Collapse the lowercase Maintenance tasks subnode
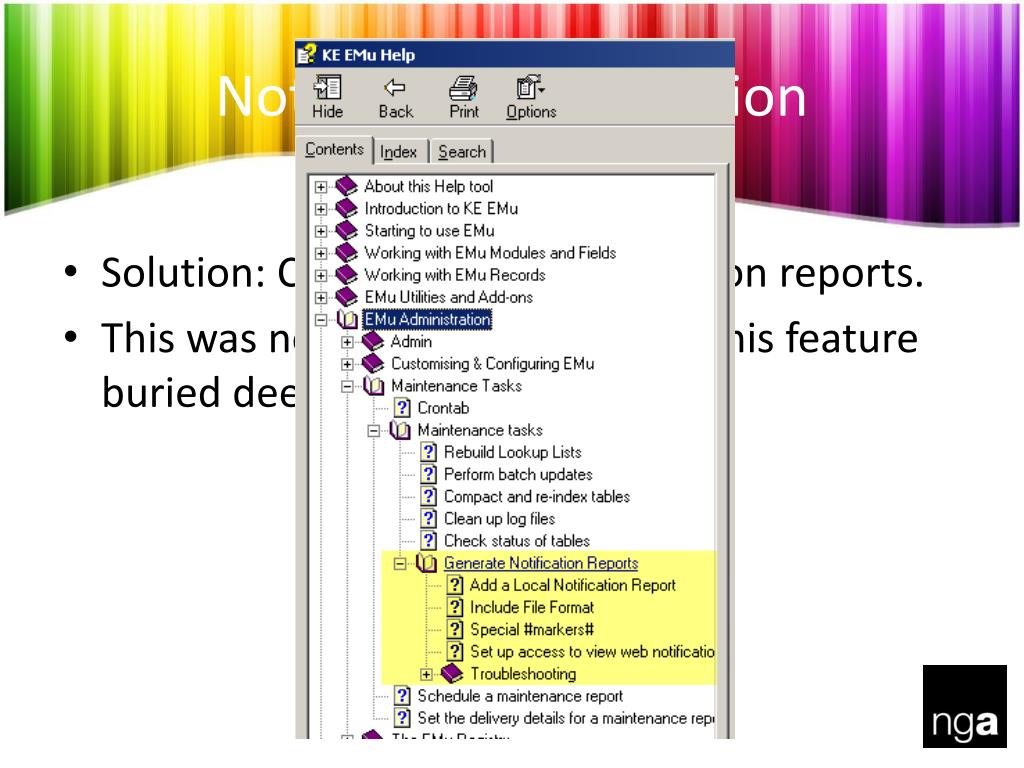The width and height of the screenshot is (1024, 768). [374, 431]
